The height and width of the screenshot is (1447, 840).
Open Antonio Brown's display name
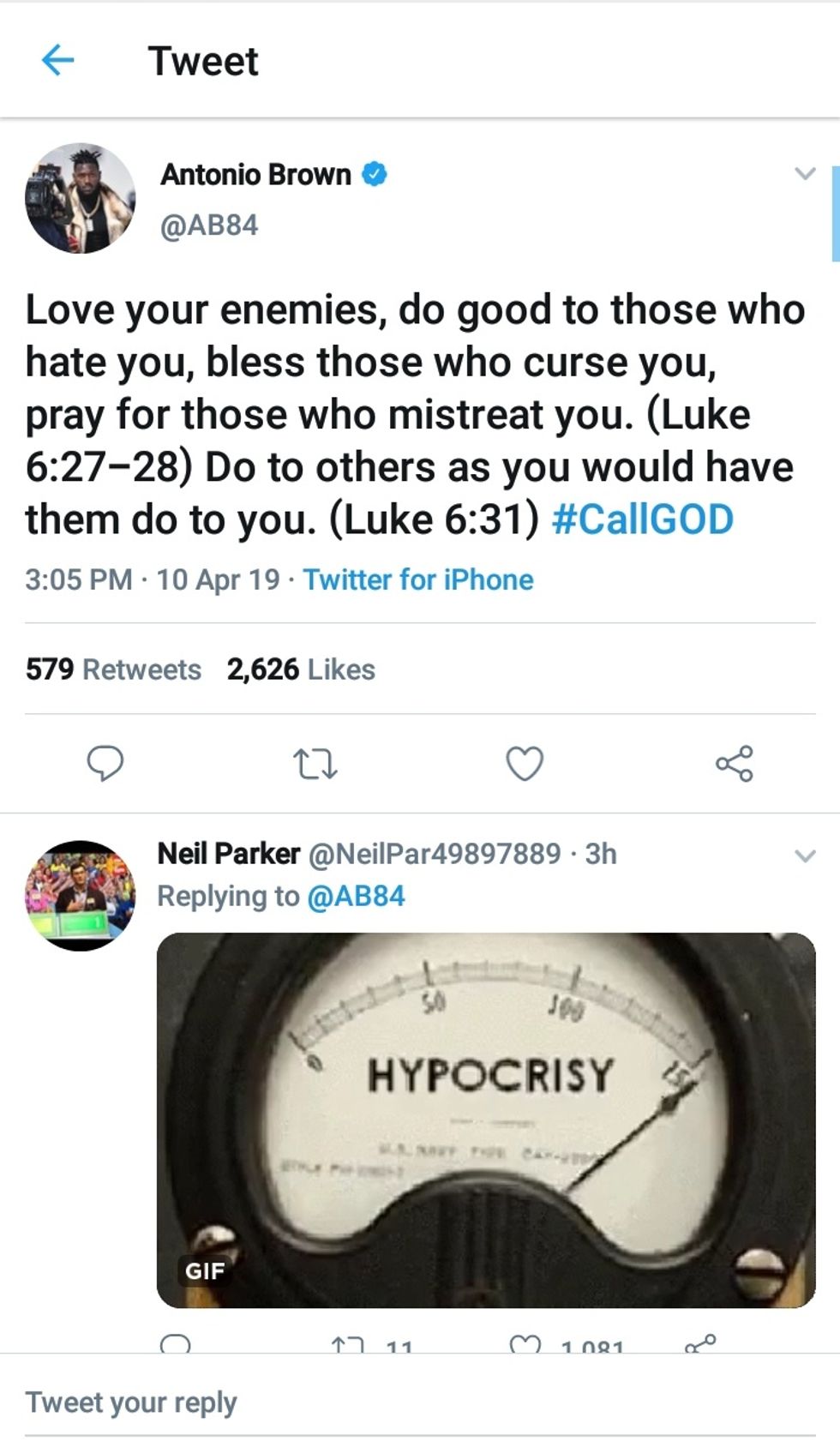point(255,175)
